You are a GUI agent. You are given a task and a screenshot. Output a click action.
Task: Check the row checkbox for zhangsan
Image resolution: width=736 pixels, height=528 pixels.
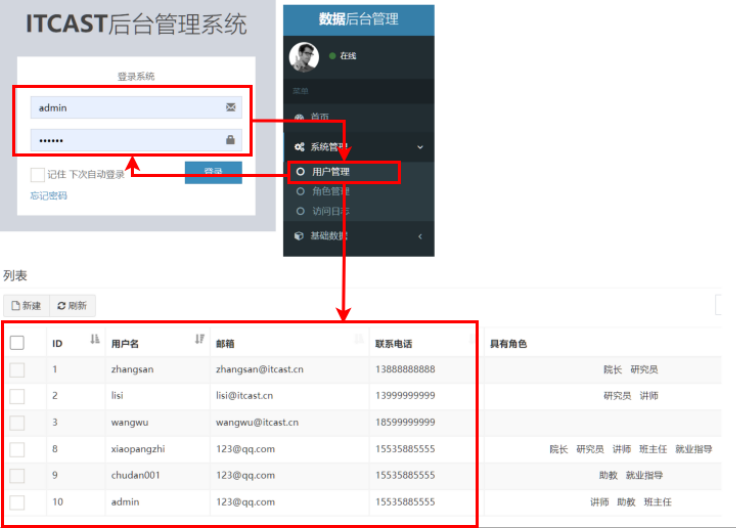pos(17,370)
